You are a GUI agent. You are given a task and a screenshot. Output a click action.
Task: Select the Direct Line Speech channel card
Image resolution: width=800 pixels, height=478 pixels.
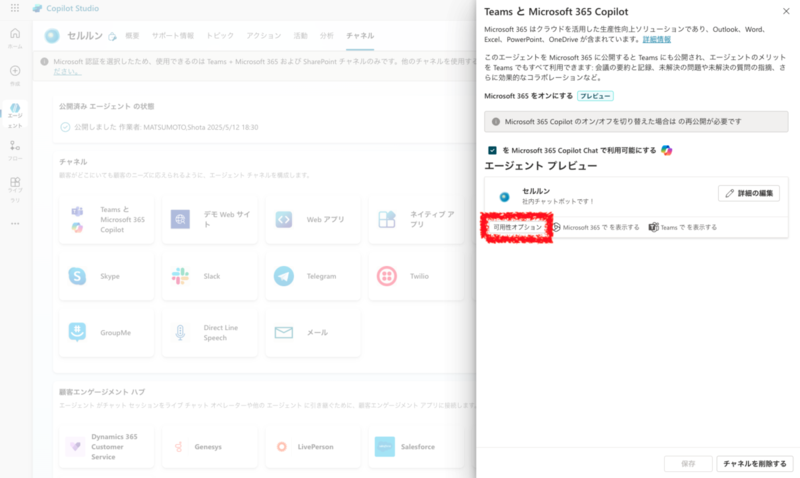(x=210, y=333)
